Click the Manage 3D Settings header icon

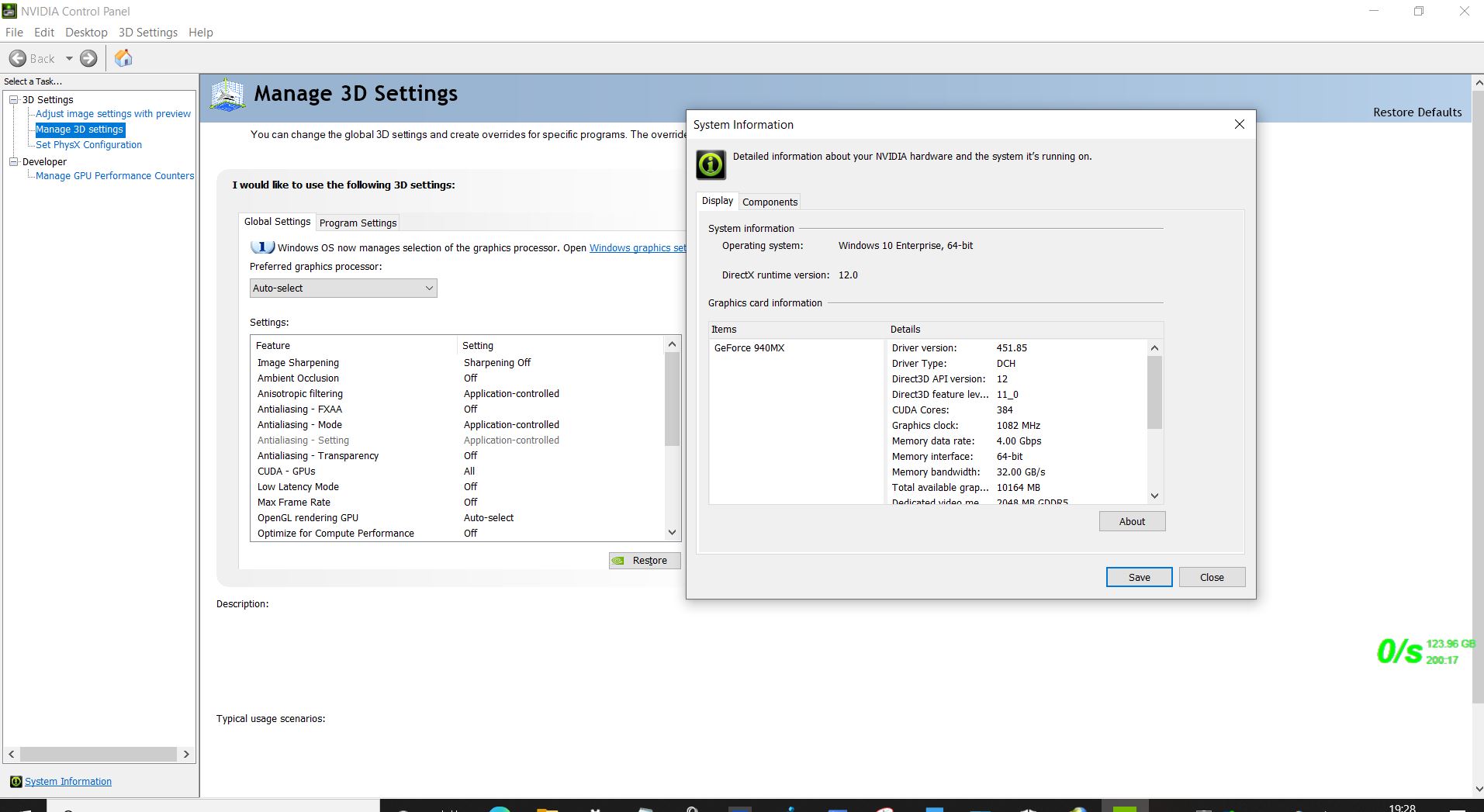click(227, 95)
